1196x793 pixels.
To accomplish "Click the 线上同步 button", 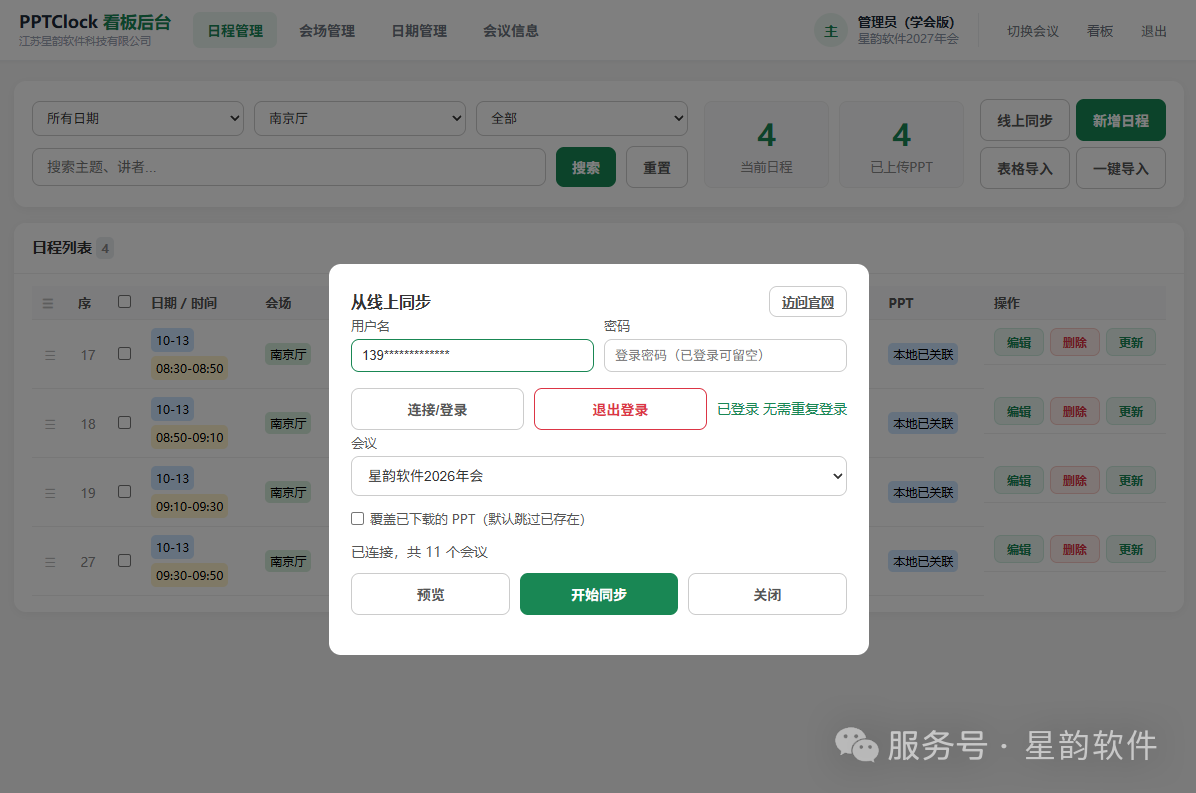I will pyautogui.click(x=1025, y=120).
